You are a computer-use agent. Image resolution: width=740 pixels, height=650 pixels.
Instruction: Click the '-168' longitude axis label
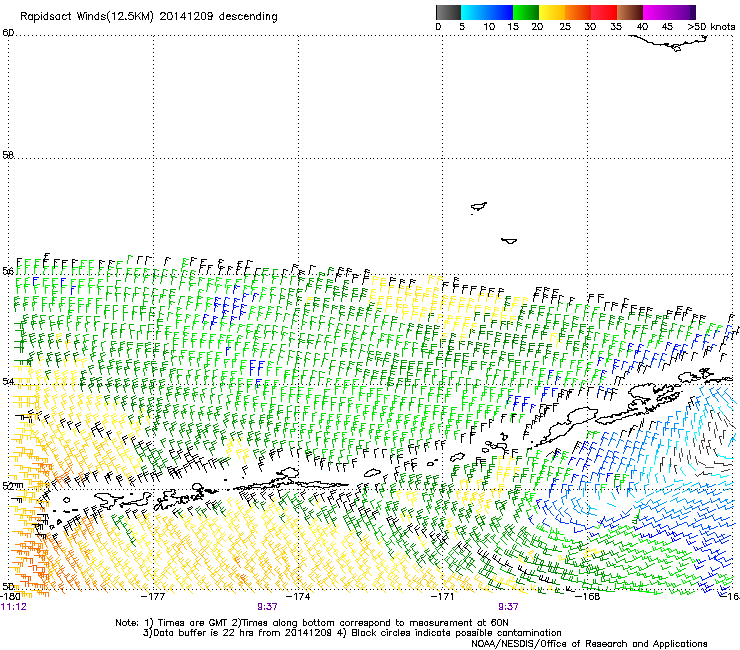(x=588, y=596)
